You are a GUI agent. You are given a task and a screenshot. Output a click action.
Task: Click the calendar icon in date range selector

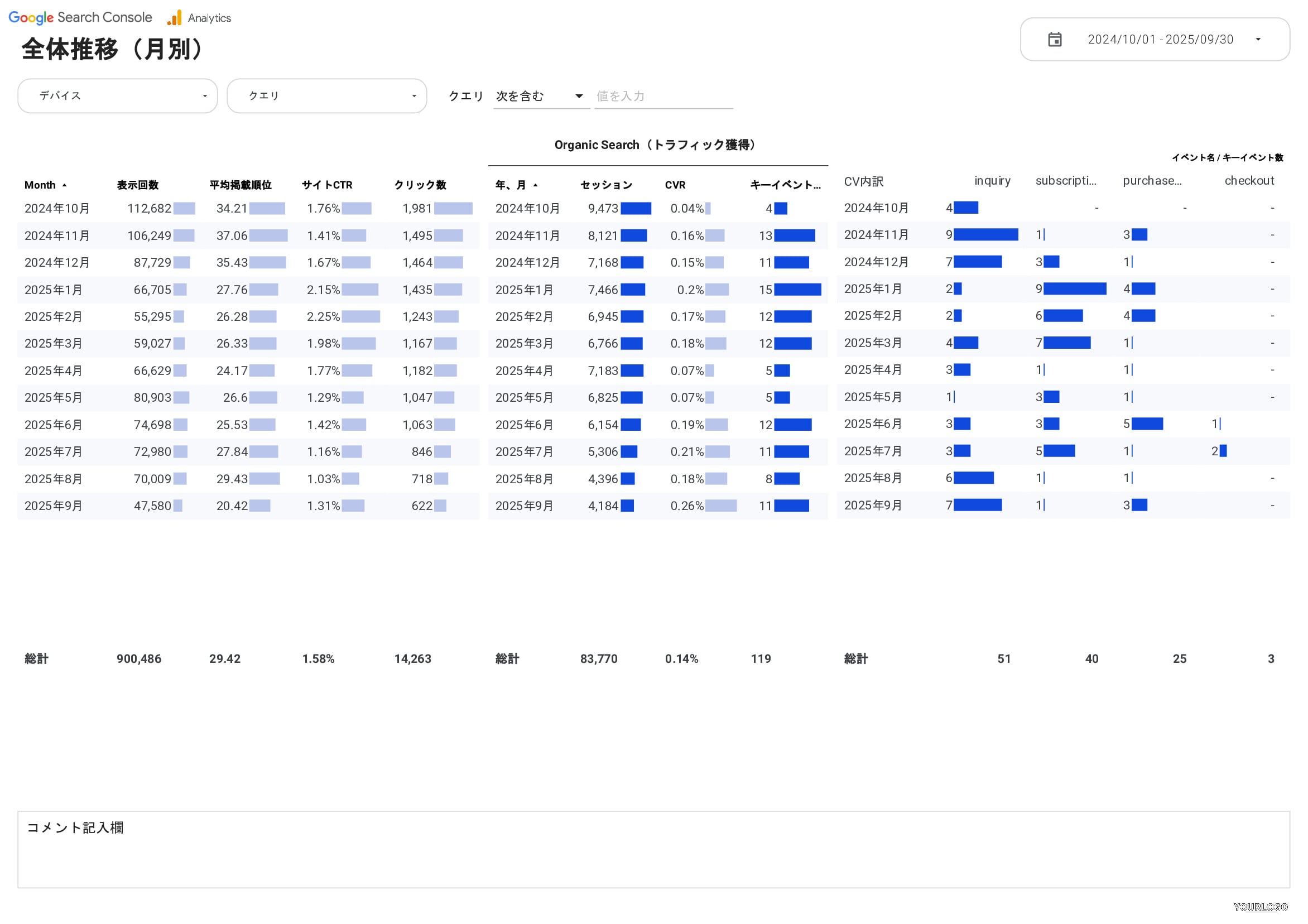1055,39
